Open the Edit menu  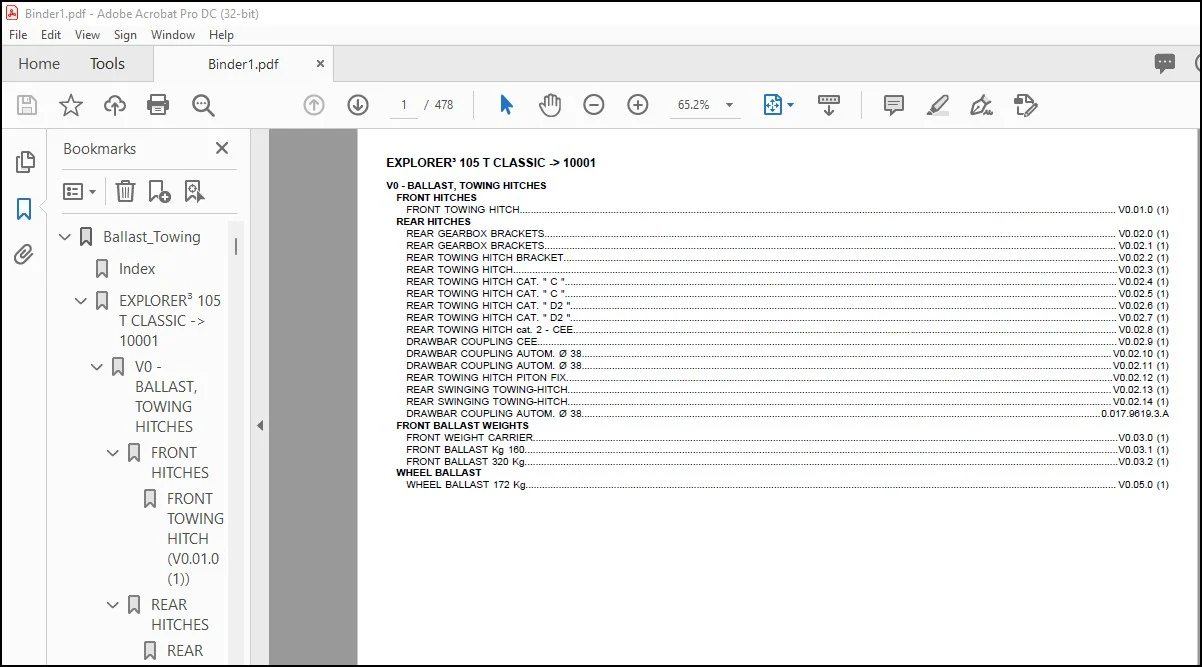click(x=51, y=34)
